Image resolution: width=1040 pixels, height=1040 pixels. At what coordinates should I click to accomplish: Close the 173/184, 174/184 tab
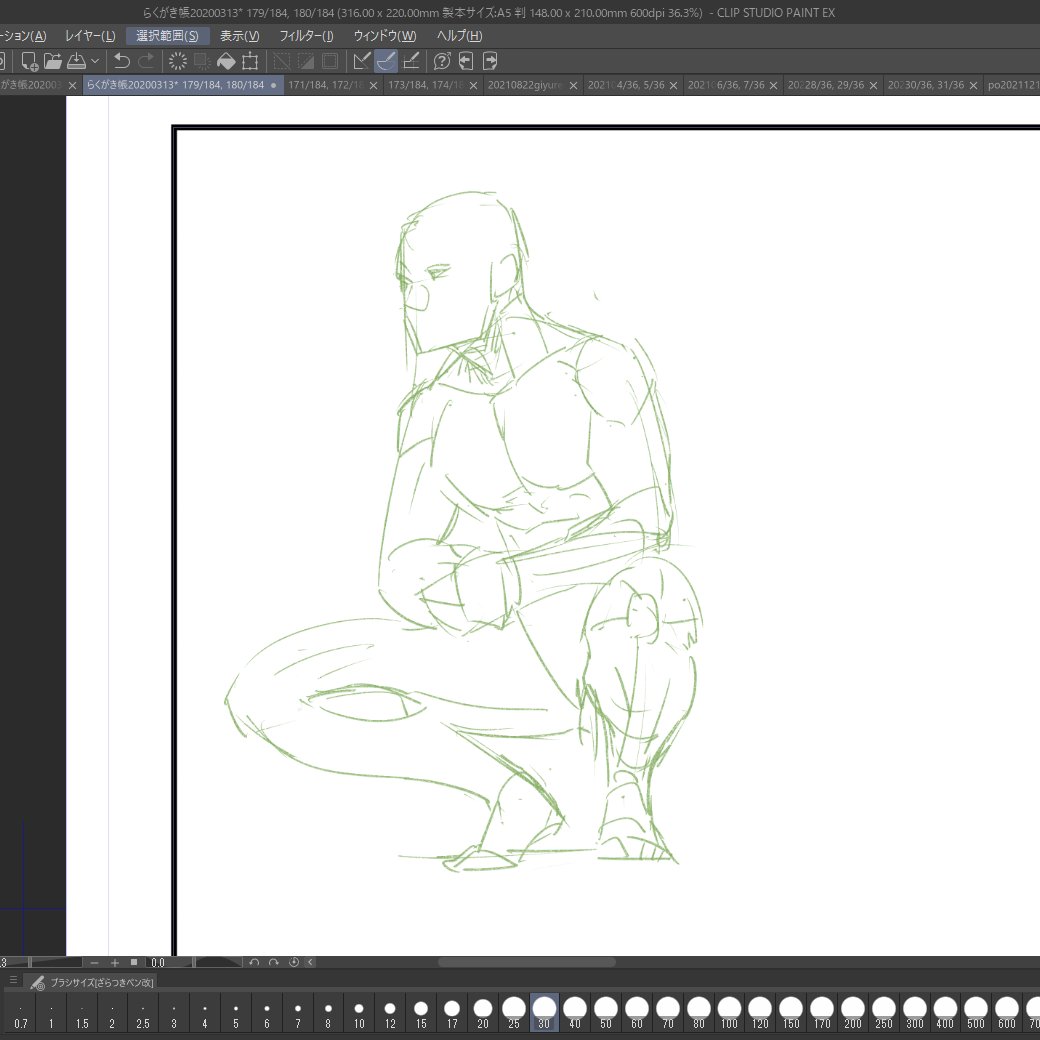pos(474,86)
